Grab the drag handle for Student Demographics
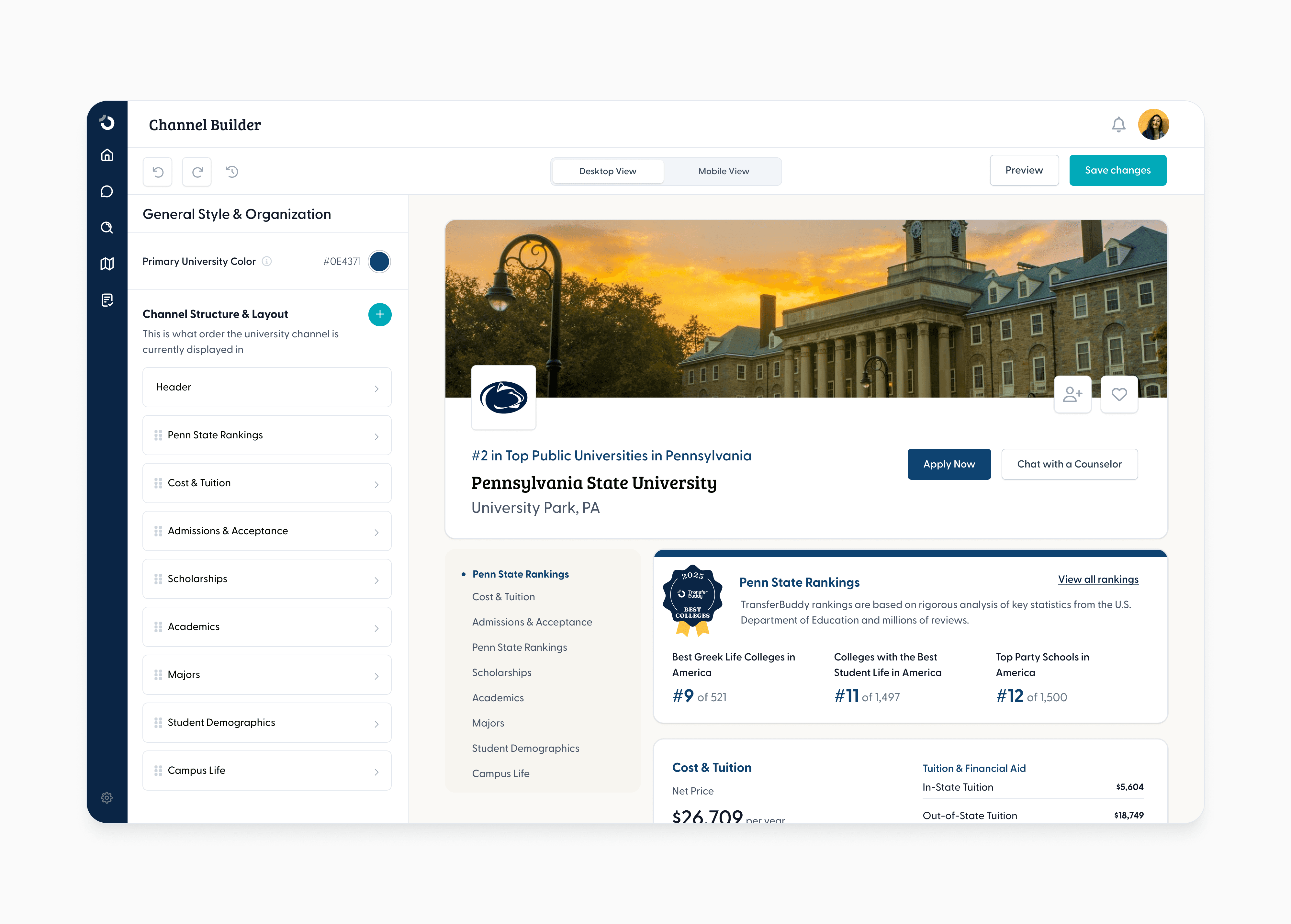Screen dimensions: 1291x924 pos(158,723)
